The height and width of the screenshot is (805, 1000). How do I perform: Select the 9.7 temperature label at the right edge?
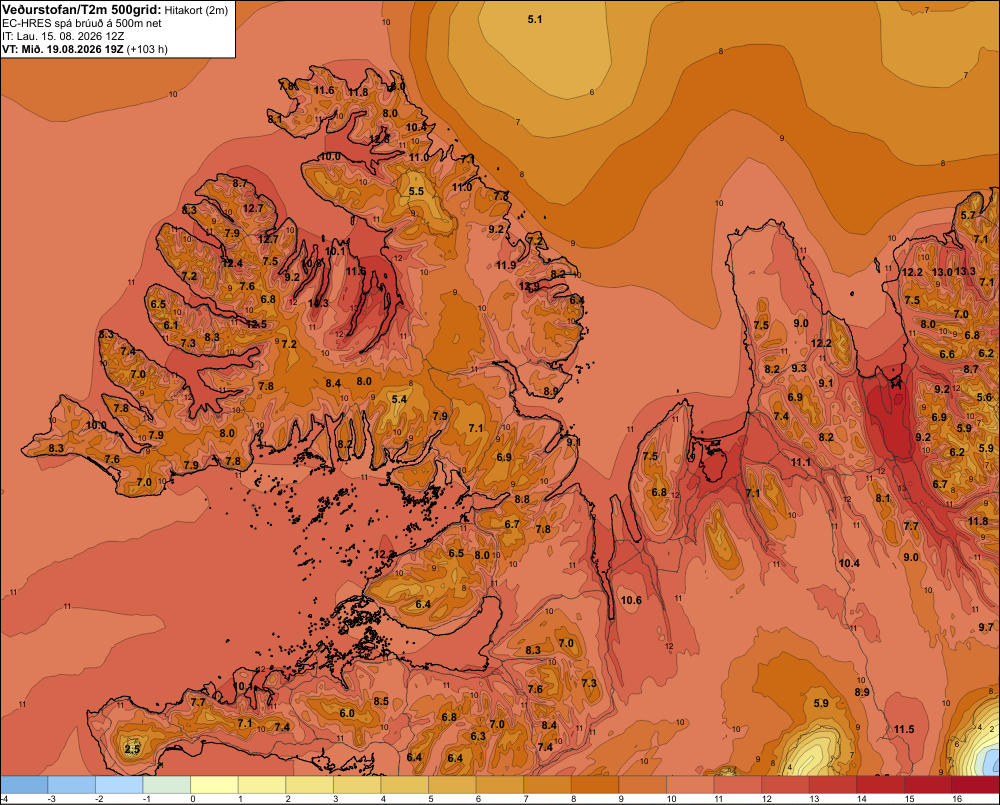pyautogui.click(x=986, y=627)
